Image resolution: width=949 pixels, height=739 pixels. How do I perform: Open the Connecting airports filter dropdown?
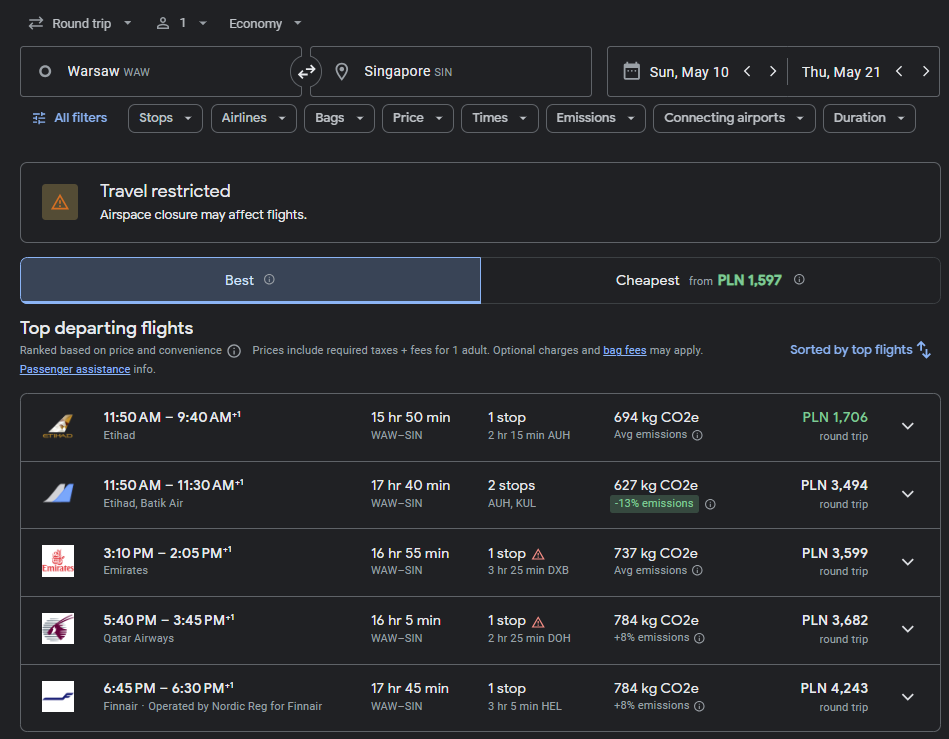click(734, 118)
